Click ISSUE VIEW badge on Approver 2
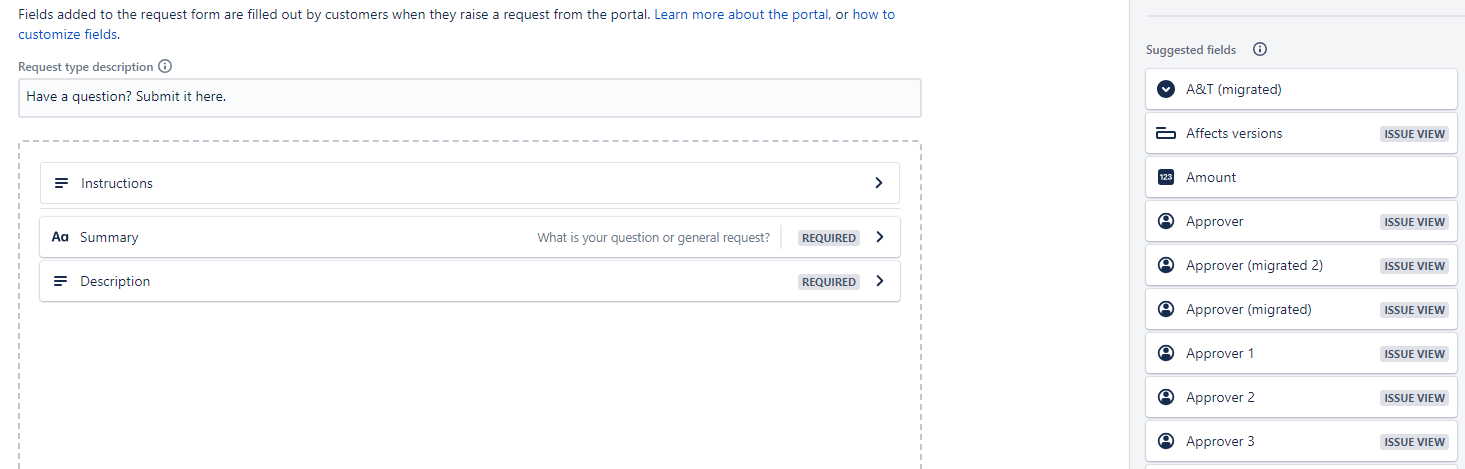1465x469 pixels. tap(1414, 398)
